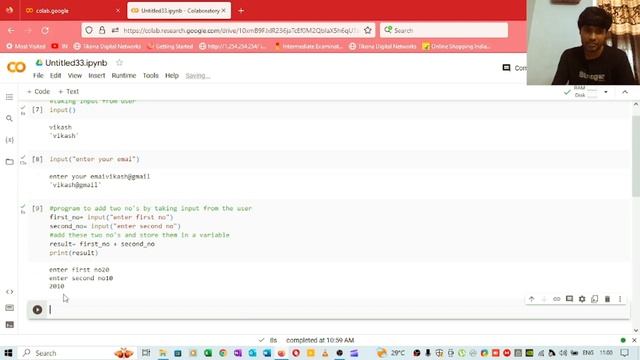Move cell down with the arrow icon
Viewport: 640px width, 360px height.
(x=544, y=299)
